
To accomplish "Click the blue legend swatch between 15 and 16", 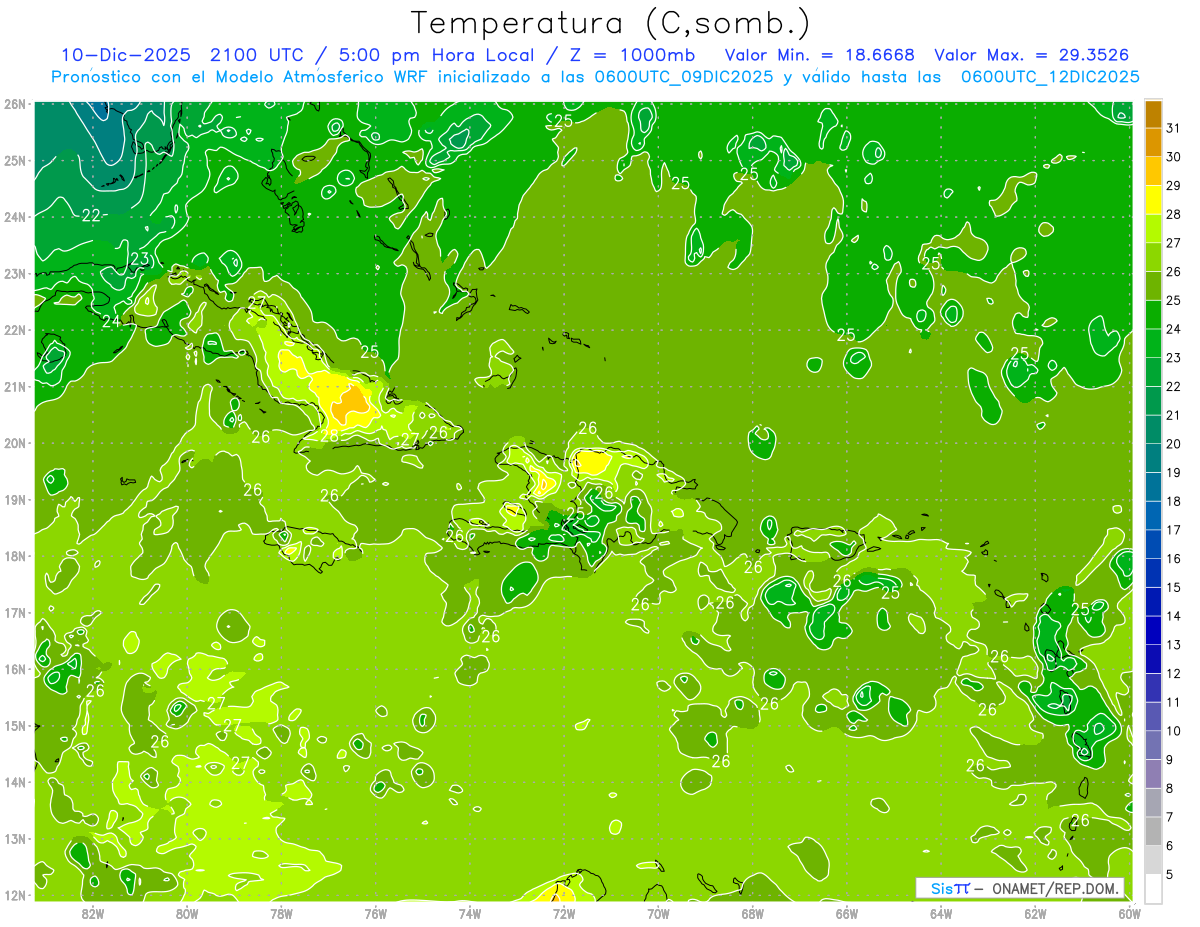I will (1153, 573).
